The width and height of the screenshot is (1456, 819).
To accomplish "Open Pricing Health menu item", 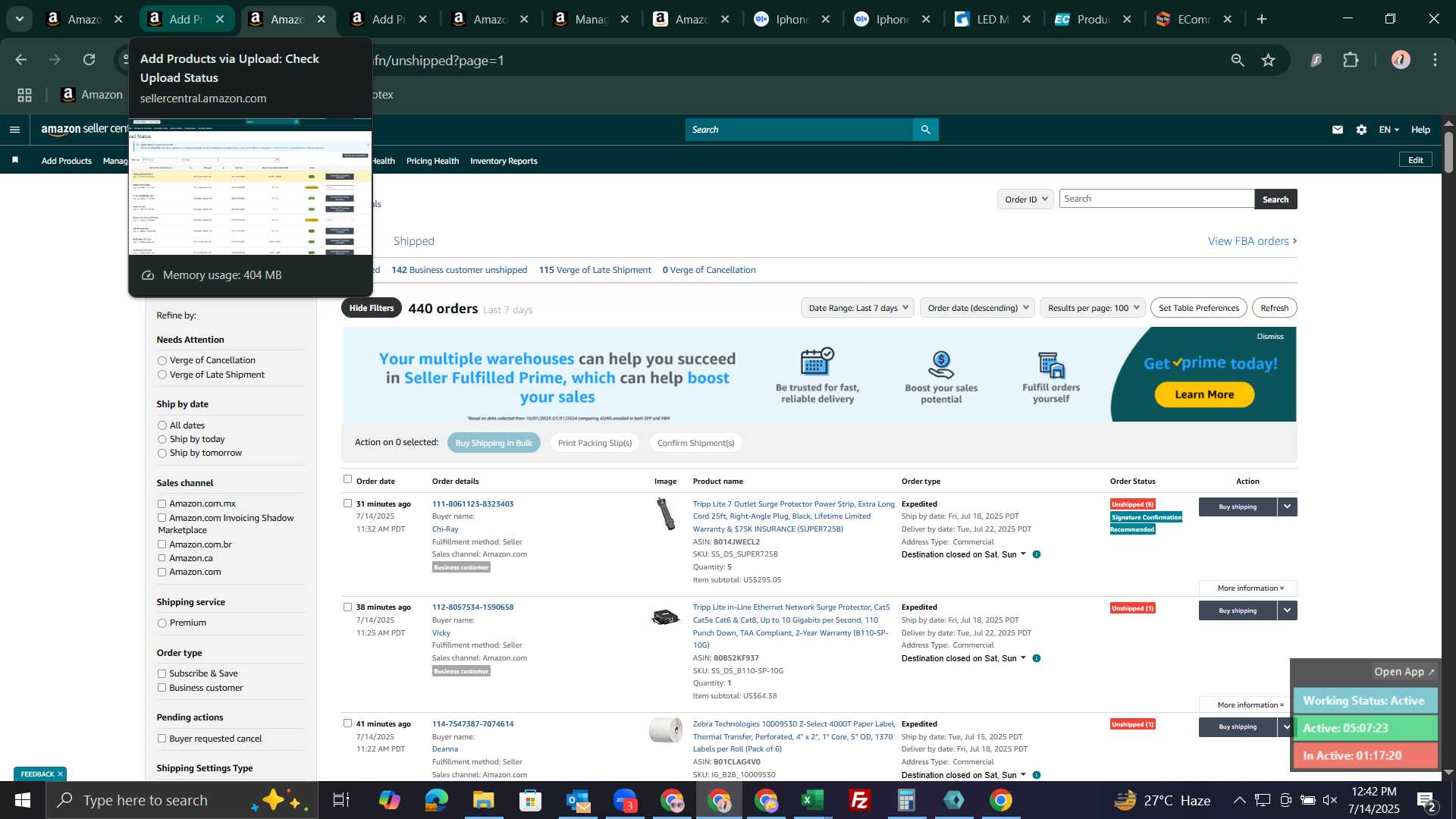I will [432, 161].
